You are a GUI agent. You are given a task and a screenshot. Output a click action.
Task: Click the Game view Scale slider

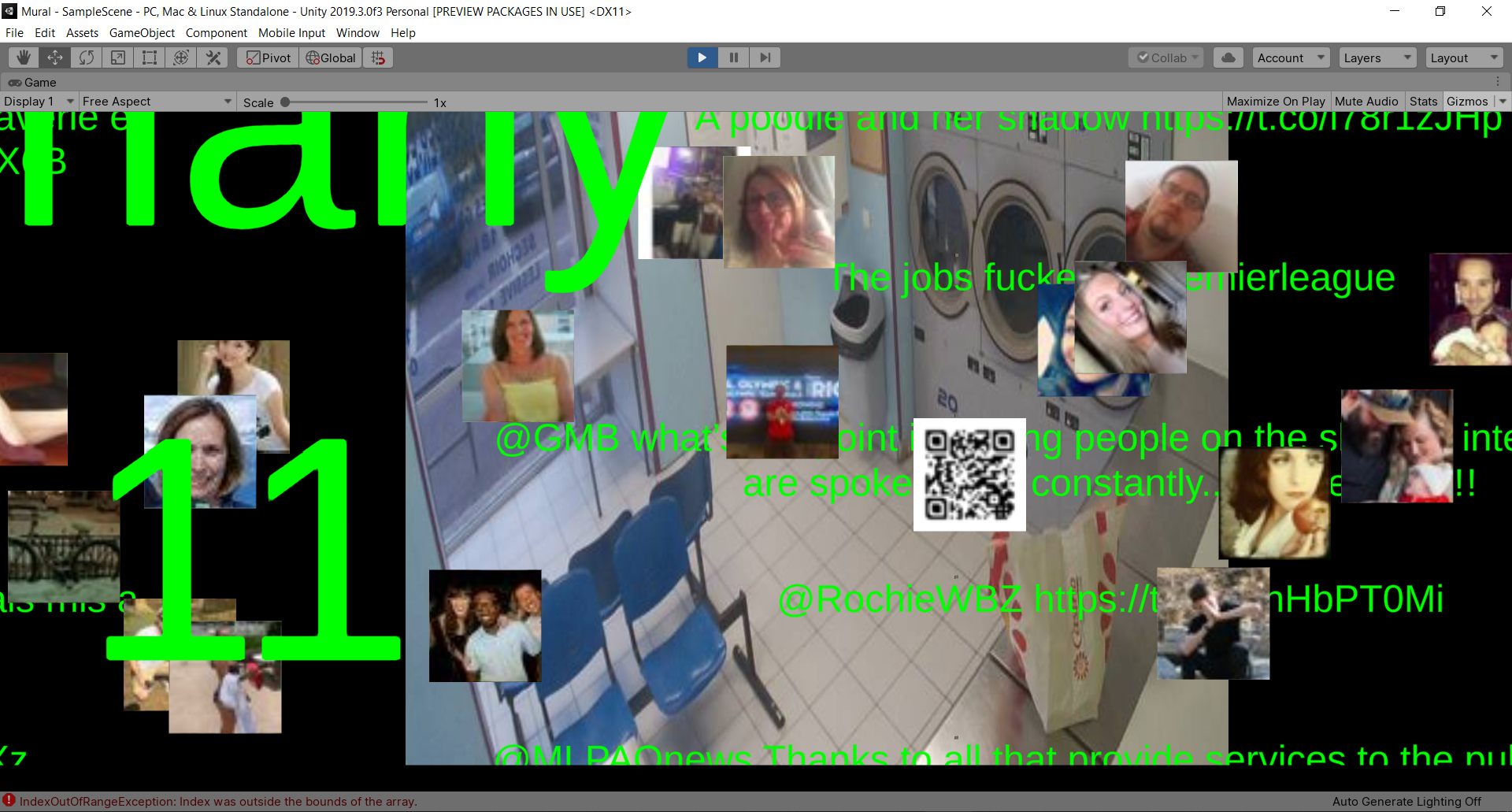coord(354,102)
